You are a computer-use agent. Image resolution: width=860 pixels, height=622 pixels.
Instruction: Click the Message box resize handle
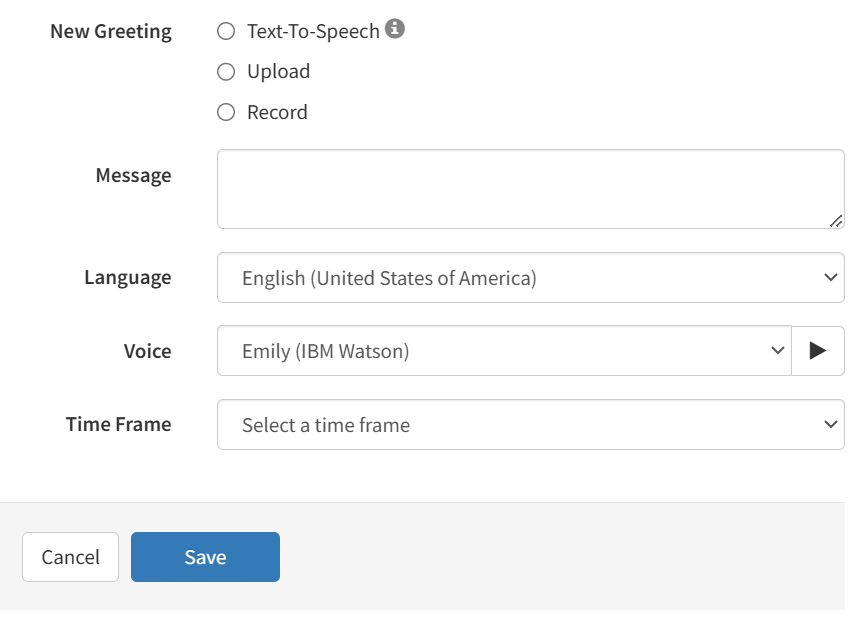(x=835, y=220)
